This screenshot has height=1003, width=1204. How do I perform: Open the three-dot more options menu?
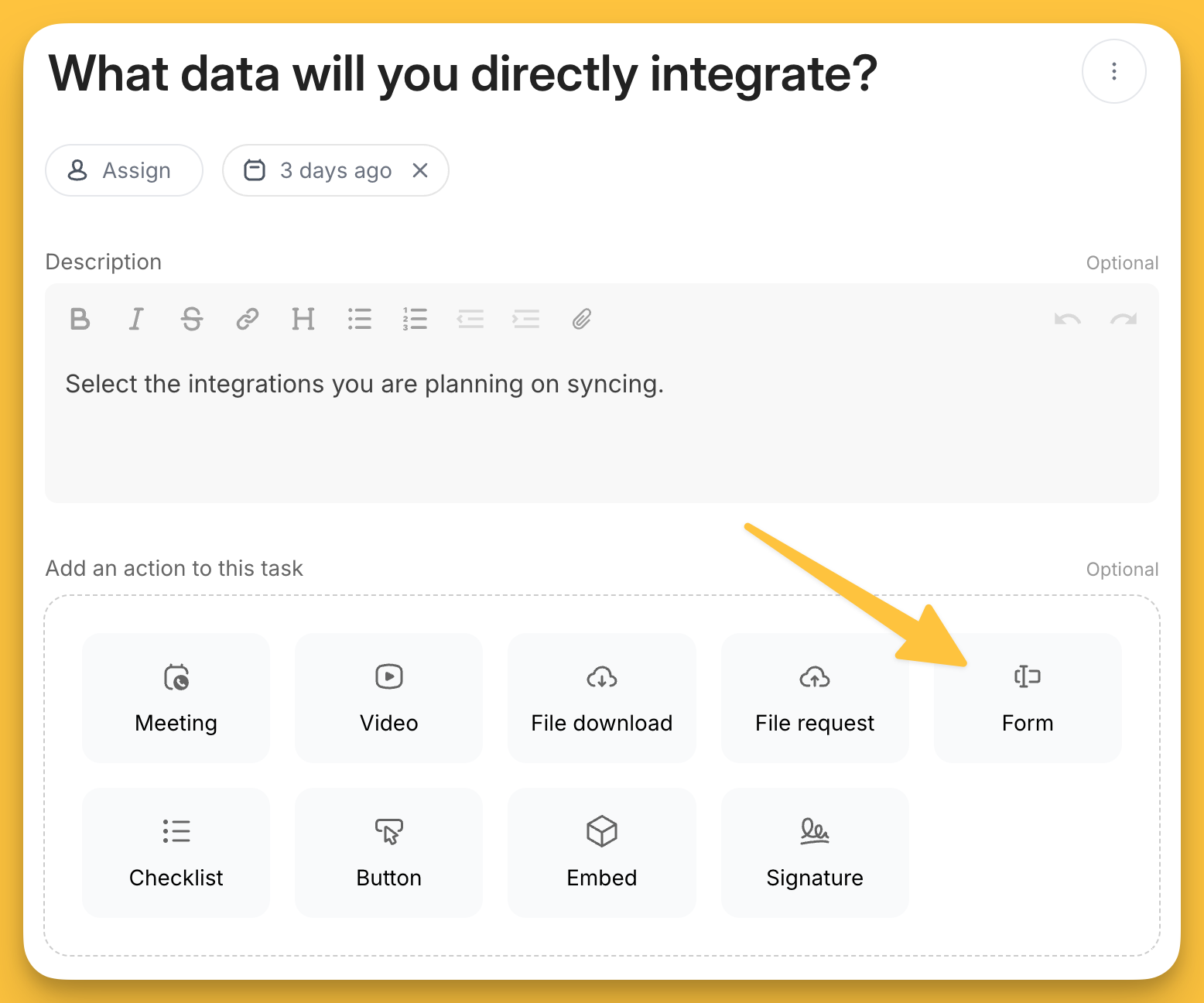pos(1113,71)
